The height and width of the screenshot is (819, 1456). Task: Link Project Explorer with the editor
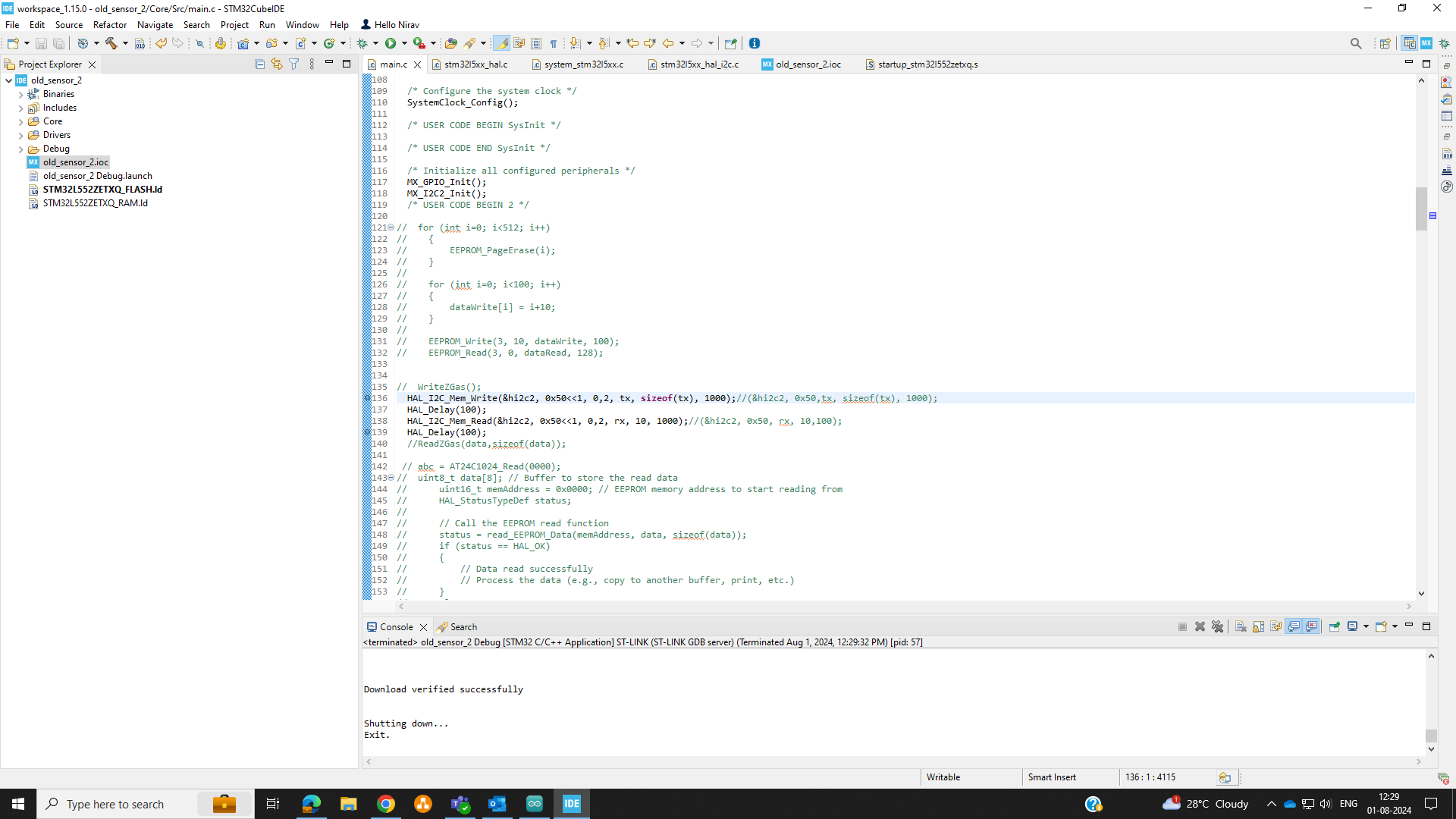pyautogui.click(x=277, y=64)
